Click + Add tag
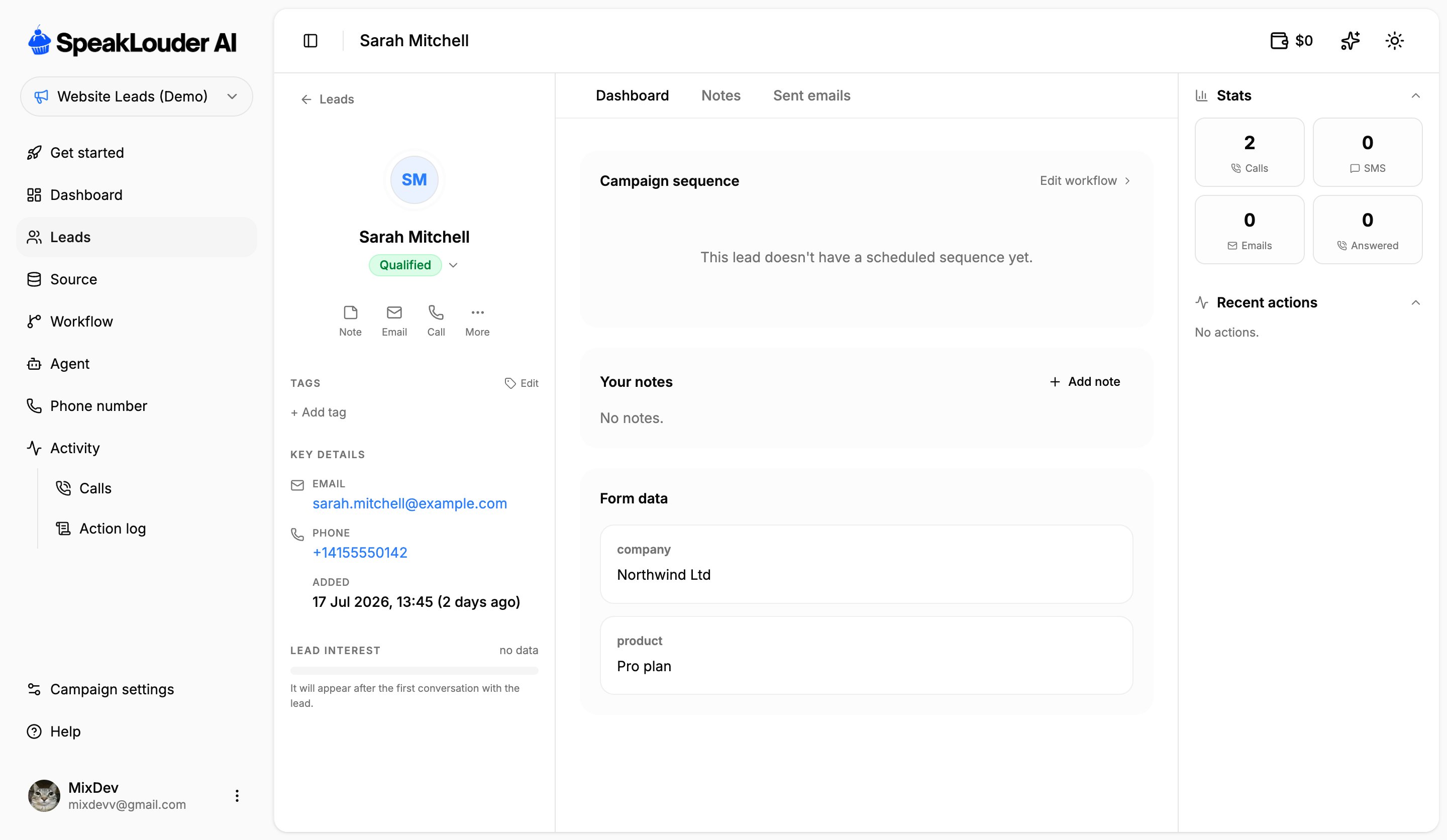The image size is (1447, 840). (318, 412)
